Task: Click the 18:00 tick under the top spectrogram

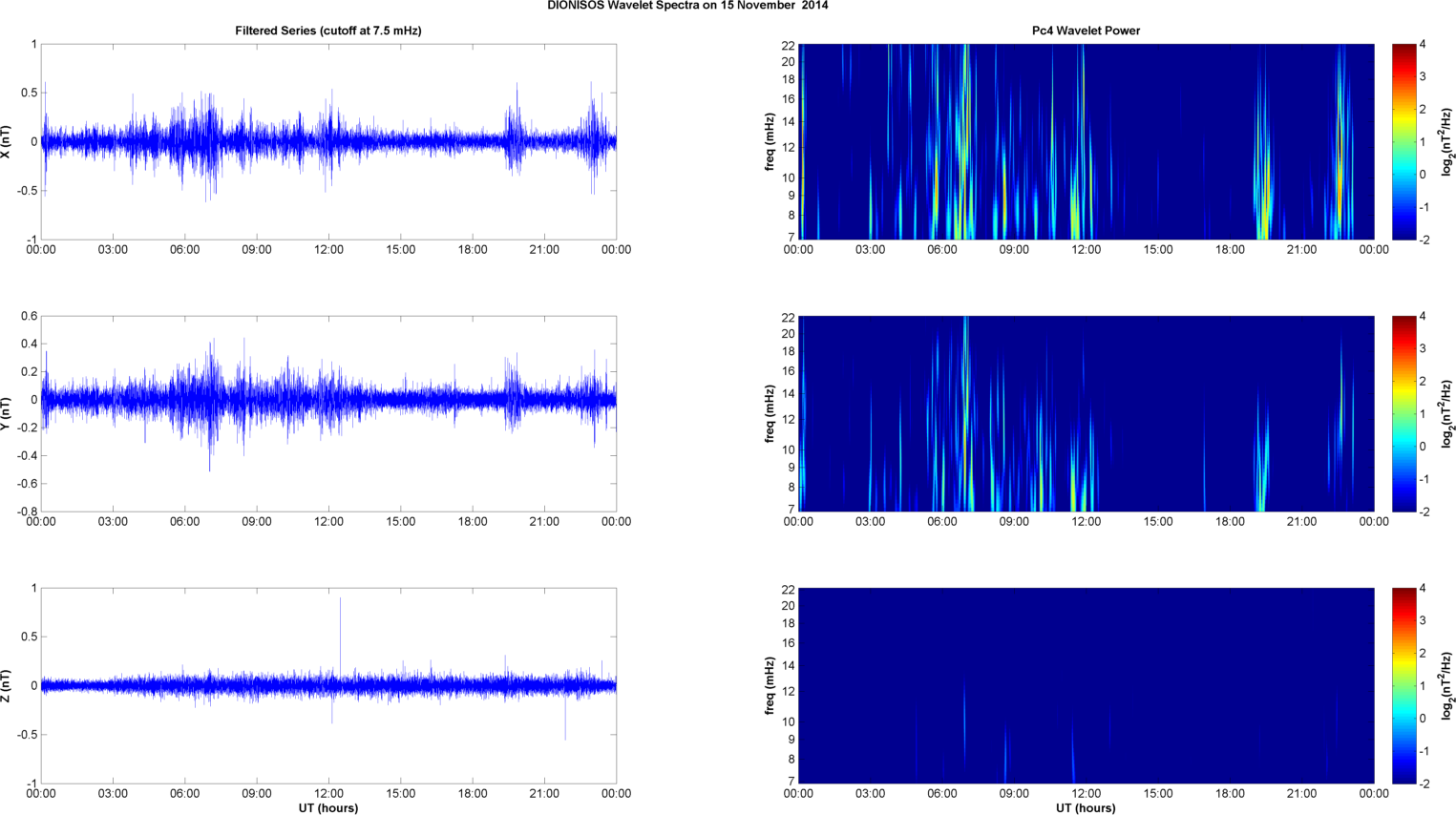Action: [x=1230, y=250]
